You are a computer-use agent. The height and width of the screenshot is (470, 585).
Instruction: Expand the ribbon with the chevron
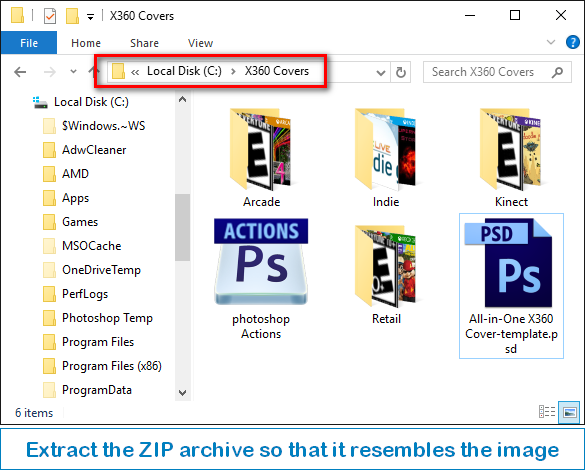pyautogui.click(x=551, y=42)
